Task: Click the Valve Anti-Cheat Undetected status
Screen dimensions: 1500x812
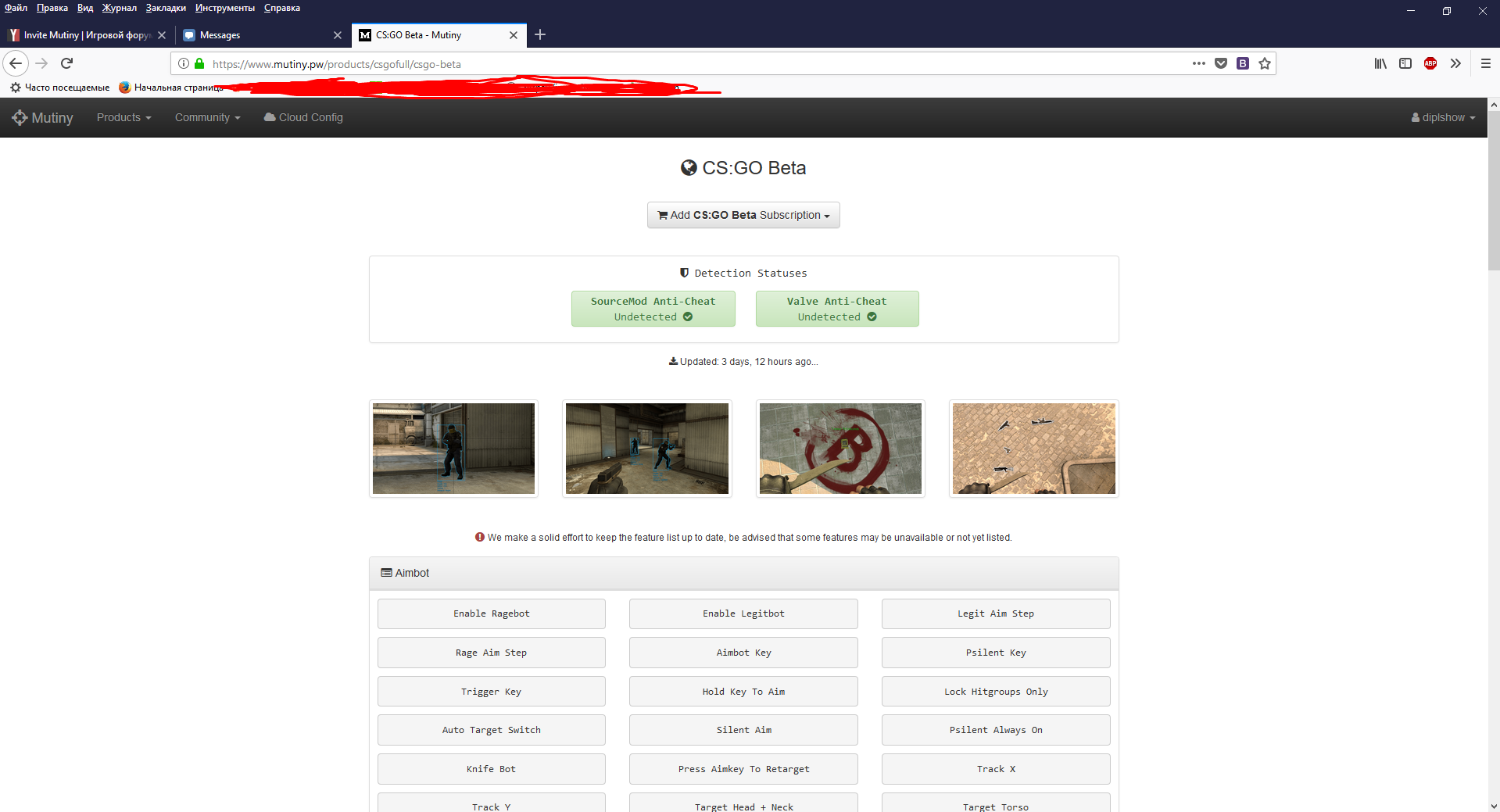Action: [837, 309]
